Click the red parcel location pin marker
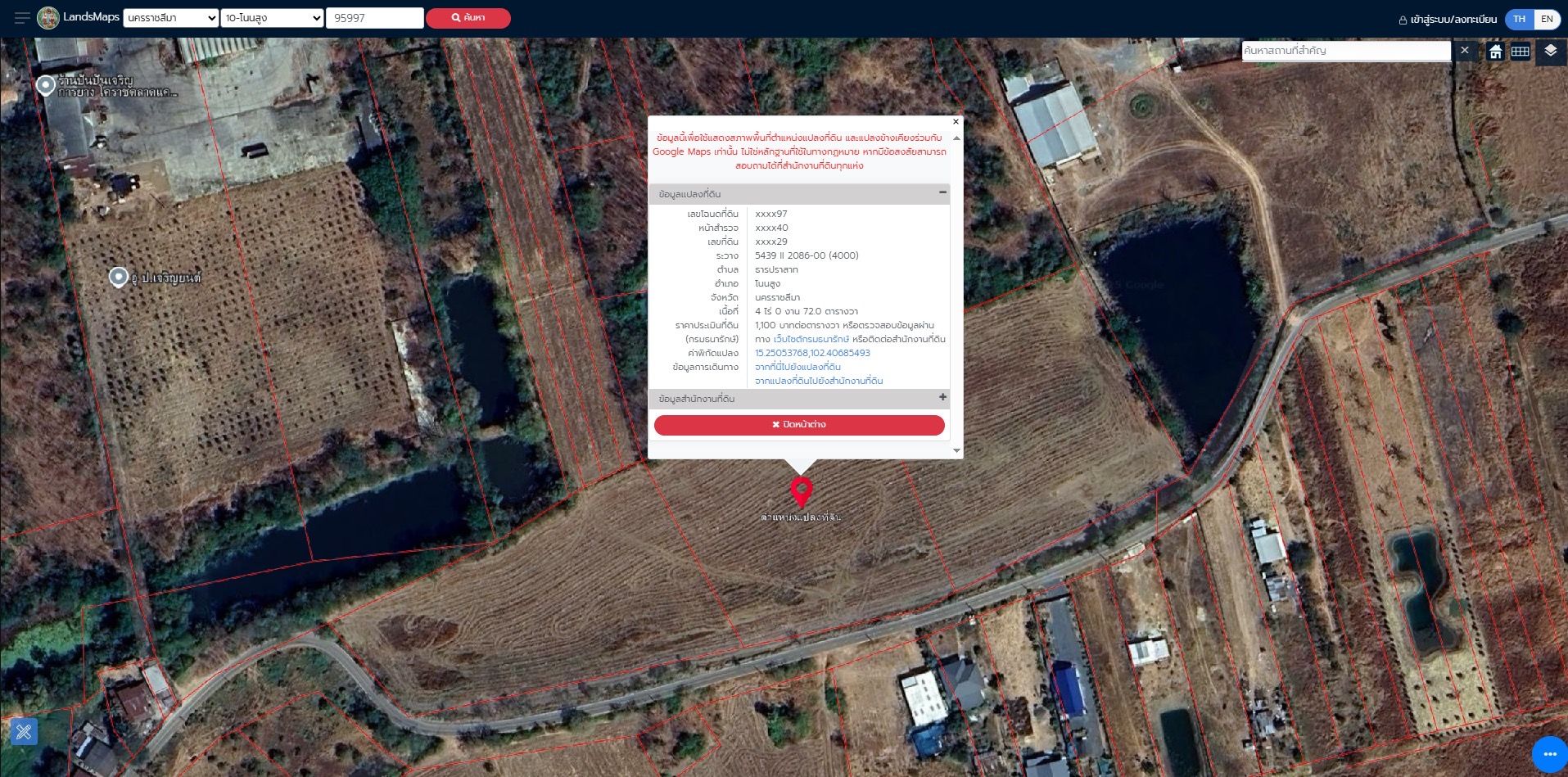1568x777 pixels. click(x=801, y=492)
